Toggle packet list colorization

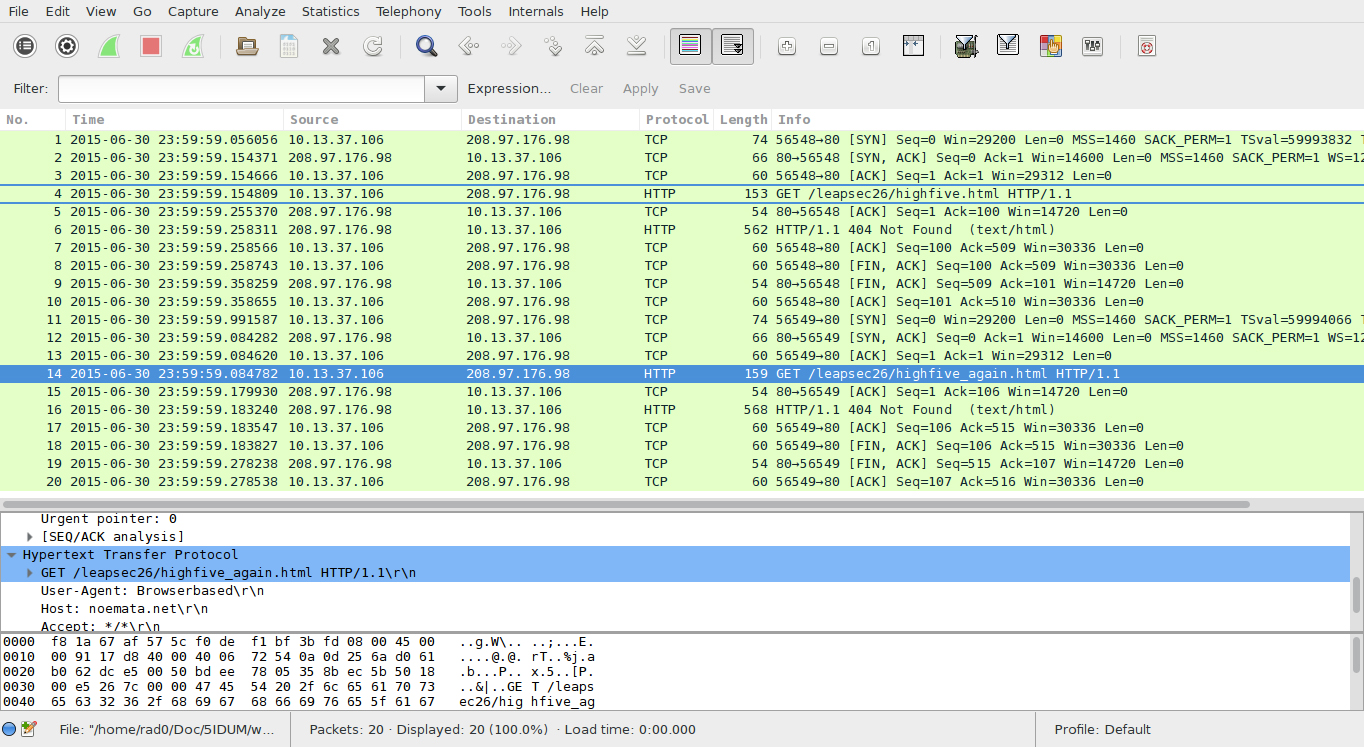[690, 46]
